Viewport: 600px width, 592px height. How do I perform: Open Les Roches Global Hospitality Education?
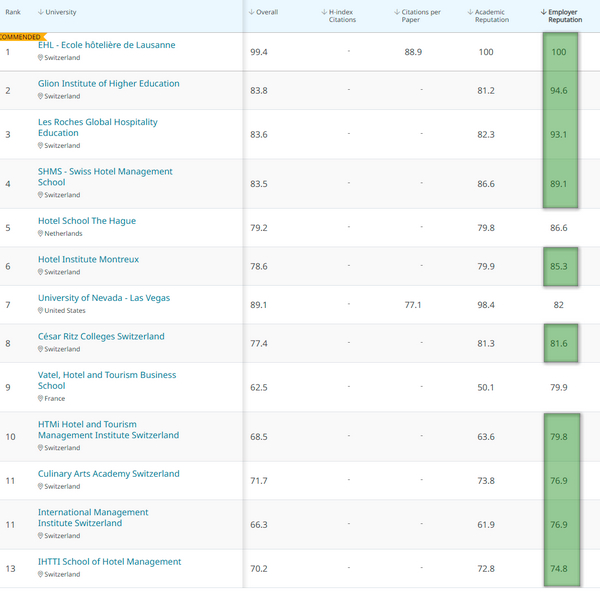click(x=98, y=127)
